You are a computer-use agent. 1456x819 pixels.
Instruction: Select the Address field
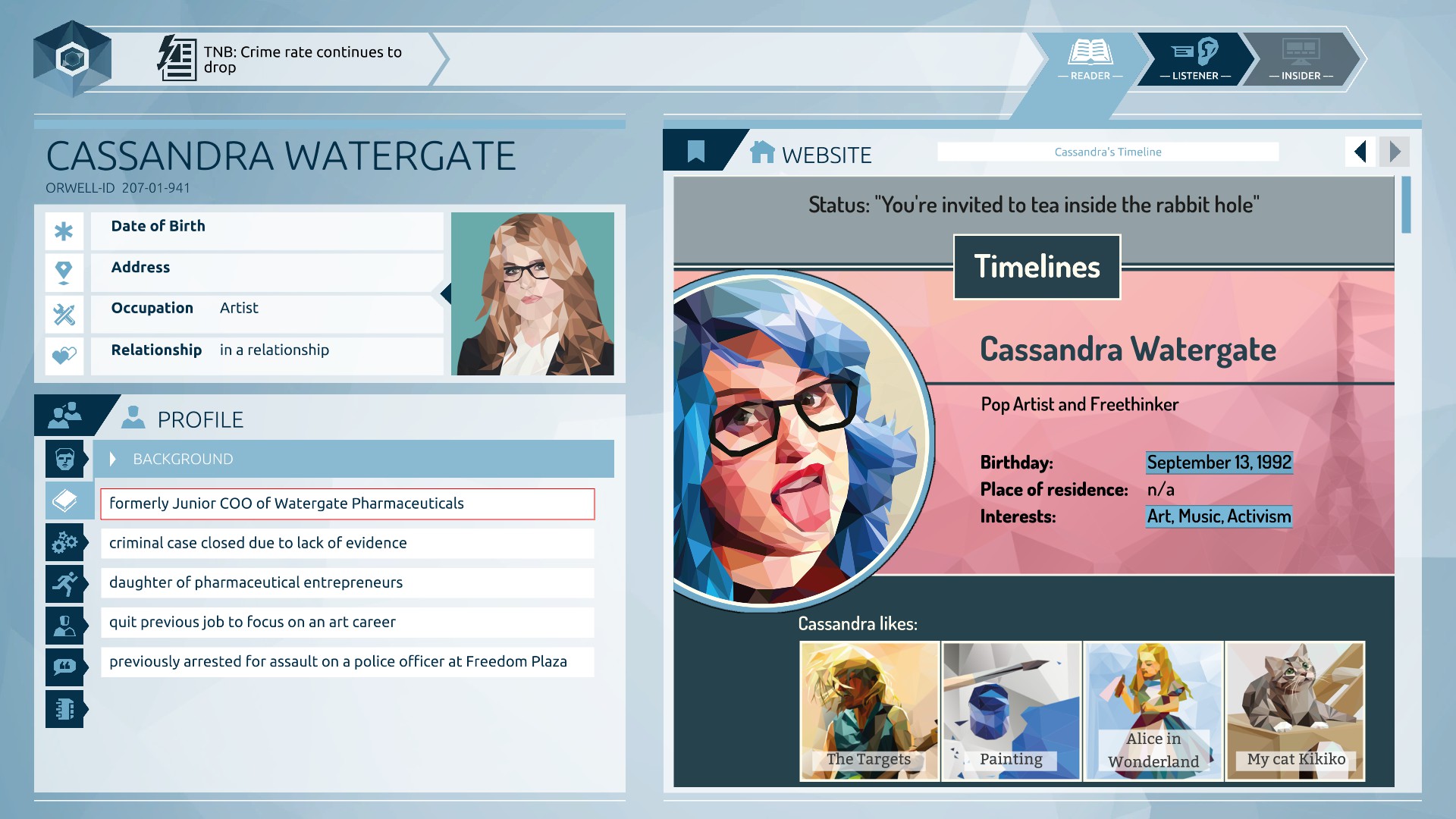tap(267, 272)
